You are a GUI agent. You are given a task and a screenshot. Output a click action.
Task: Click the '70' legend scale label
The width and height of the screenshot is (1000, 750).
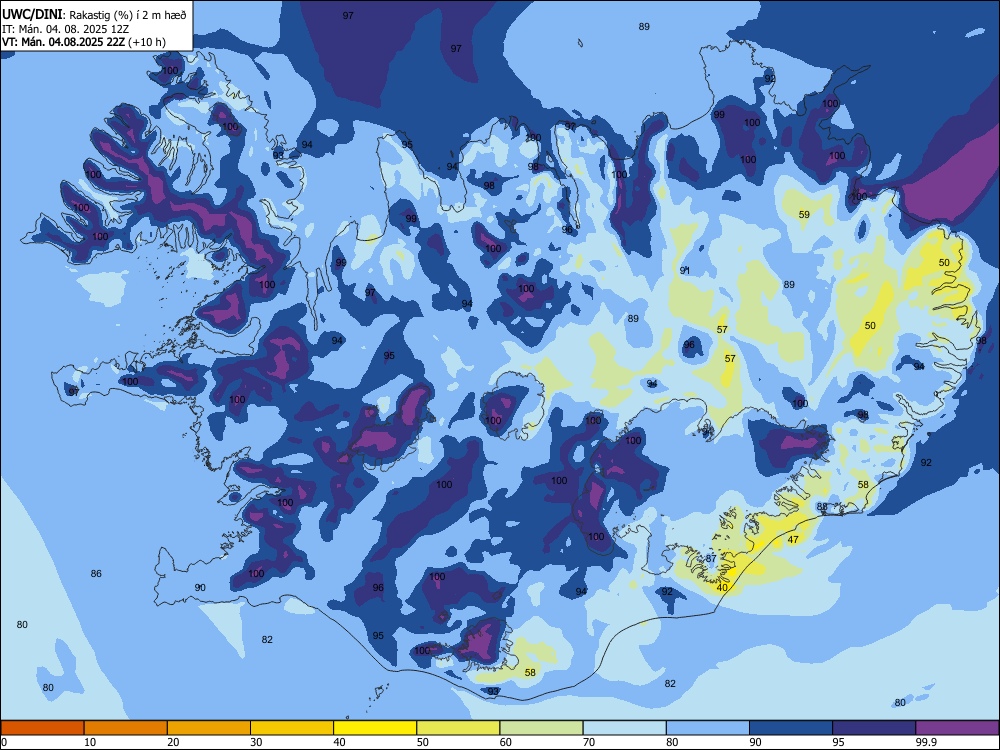[589, 742]
